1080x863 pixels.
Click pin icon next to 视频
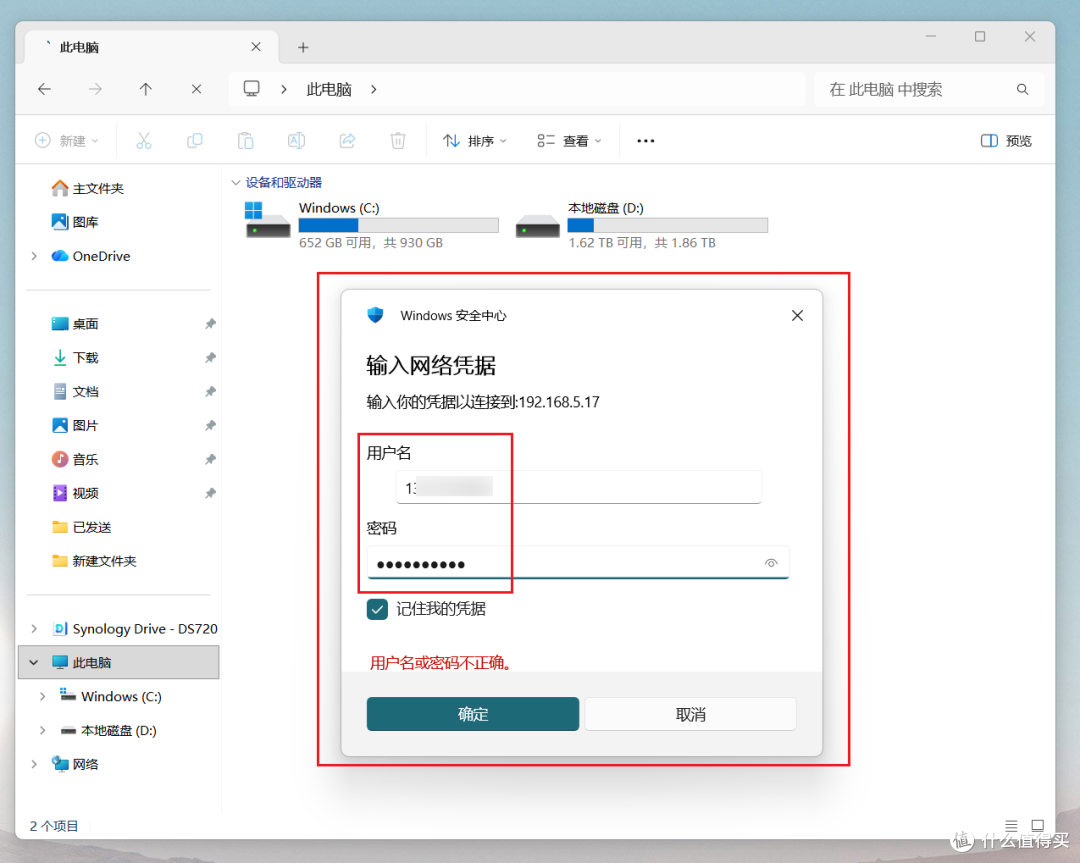pyautogui.click(x=210, y=493)
